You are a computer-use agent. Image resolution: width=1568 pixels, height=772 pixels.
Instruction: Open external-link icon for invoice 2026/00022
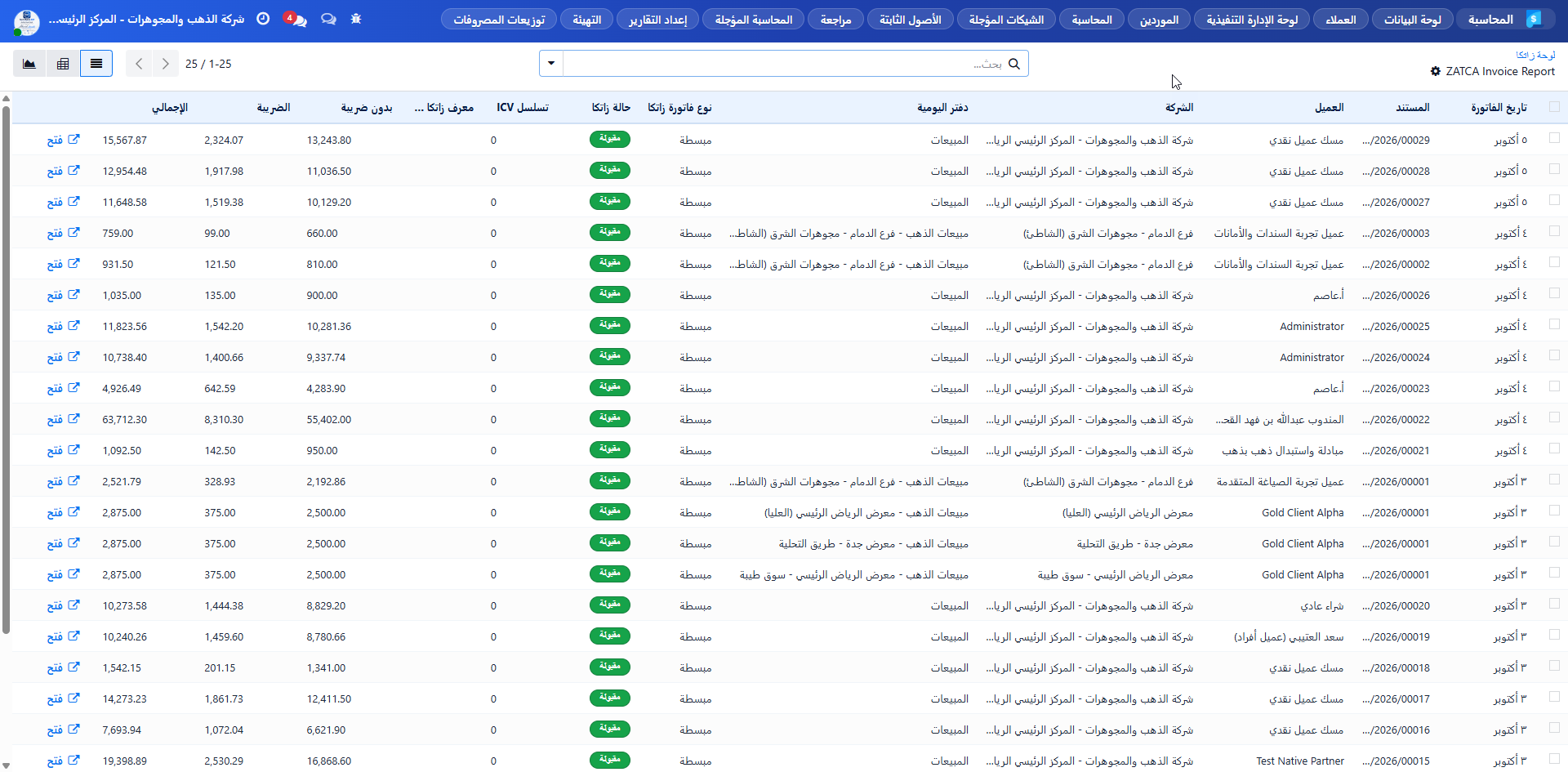74,418
